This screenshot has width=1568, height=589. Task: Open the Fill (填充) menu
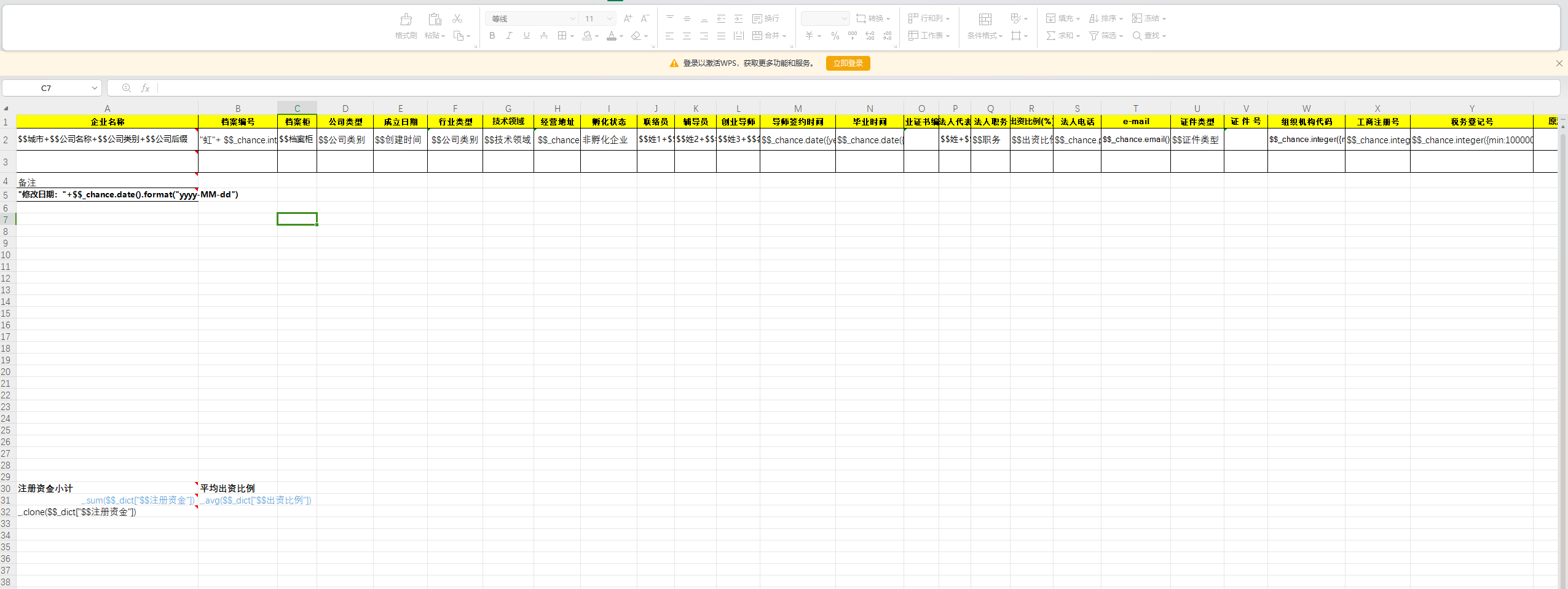(x=1063, y=18)
